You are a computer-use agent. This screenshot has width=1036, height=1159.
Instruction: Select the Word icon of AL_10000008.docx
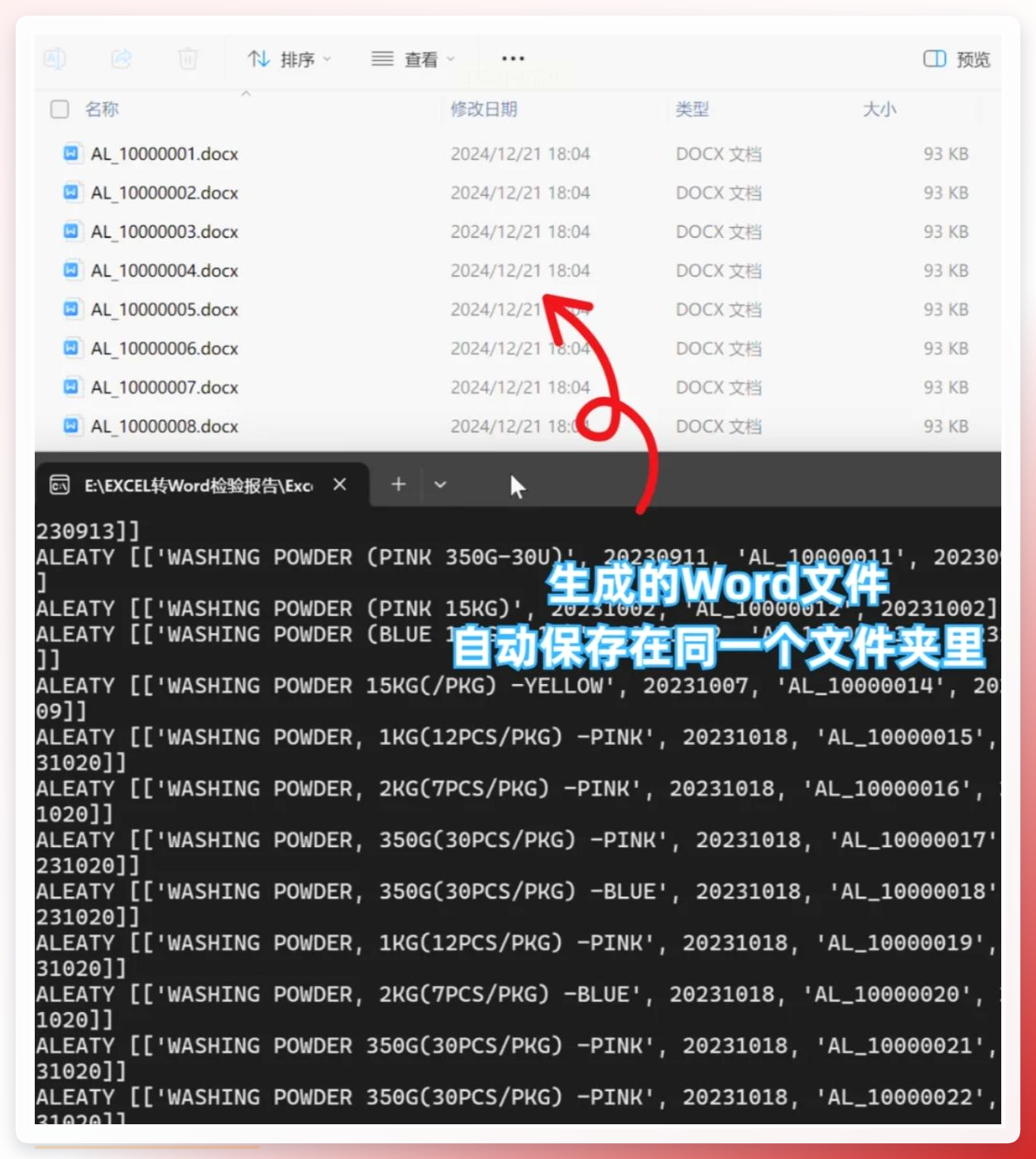[x=71, y=426]
